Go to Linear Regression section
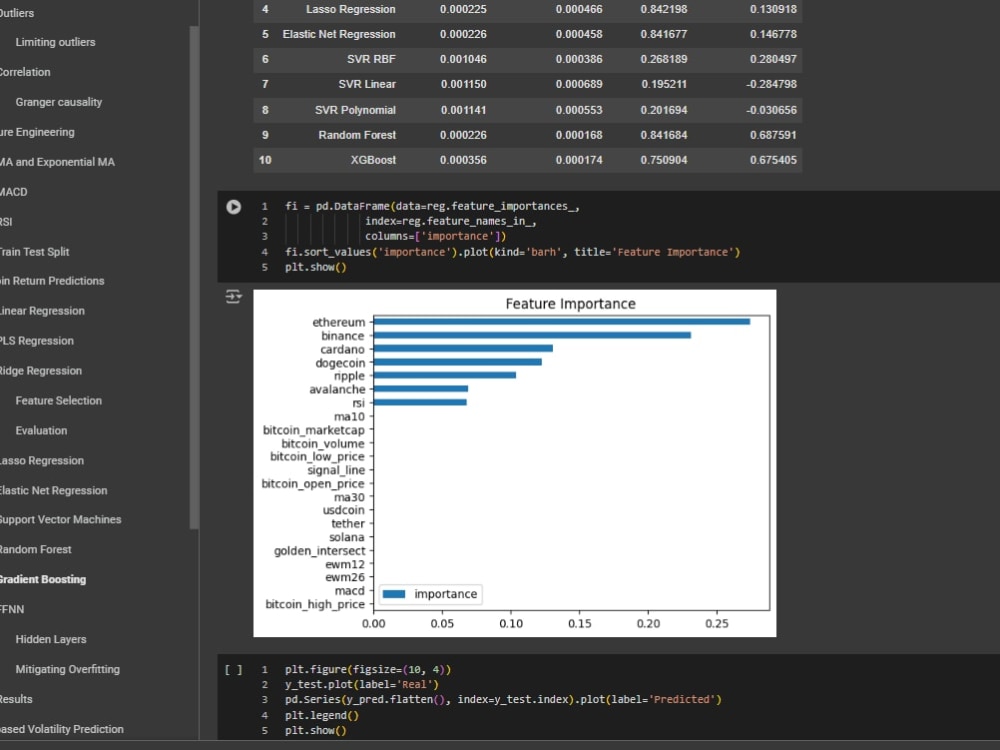The image size is (1000, 750). (42, 311)
